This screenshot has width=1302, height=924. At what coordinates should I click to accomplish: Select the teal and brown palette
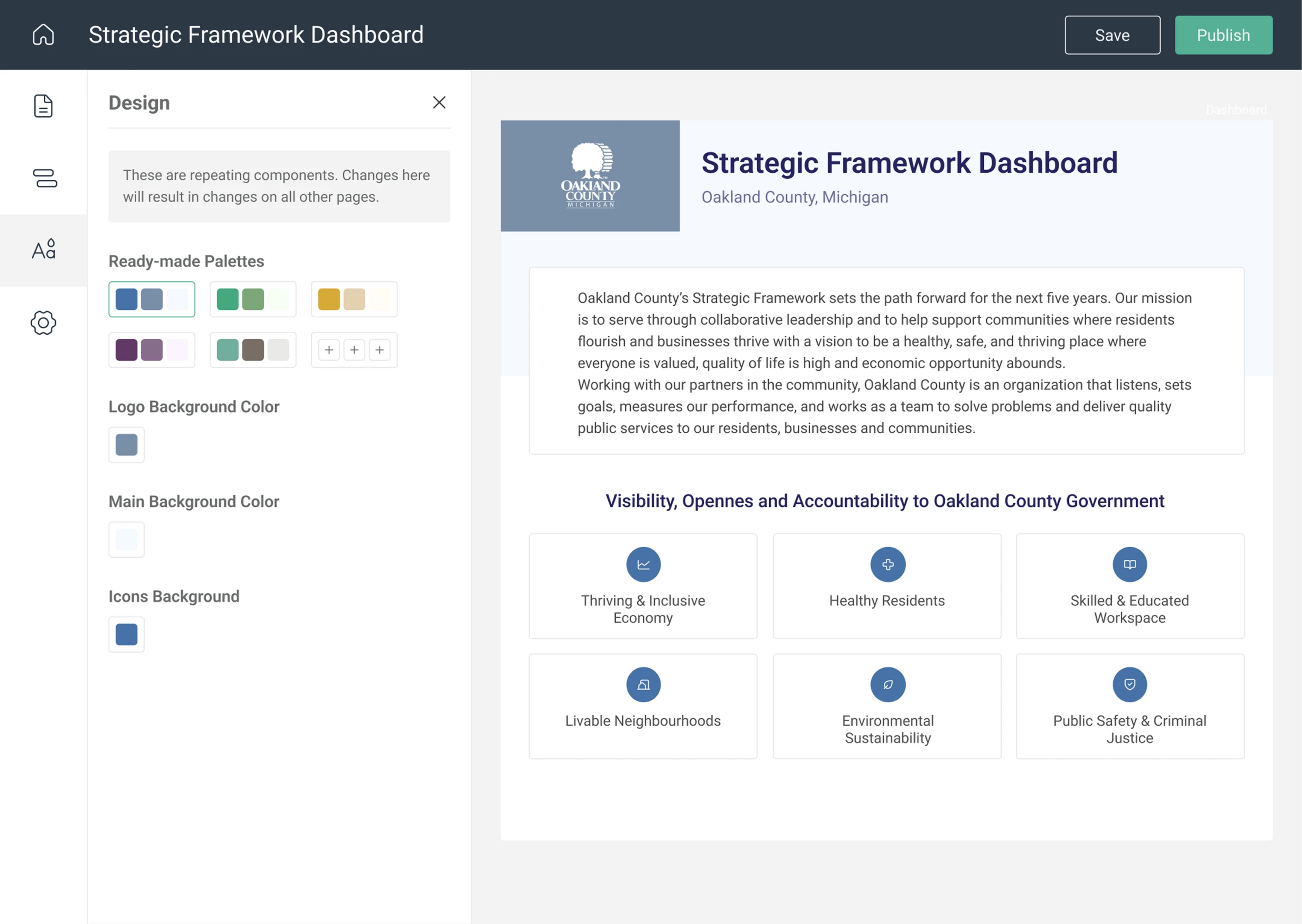point(253,349)
